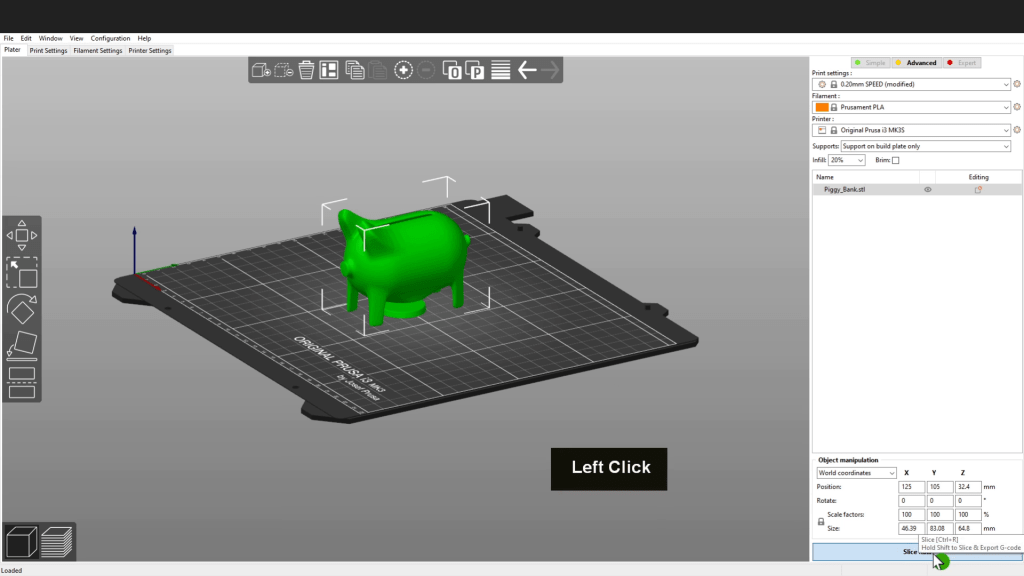1024x576 pixels.
Task: Click the Add model icon in toolbar
Action: (261, 70)
